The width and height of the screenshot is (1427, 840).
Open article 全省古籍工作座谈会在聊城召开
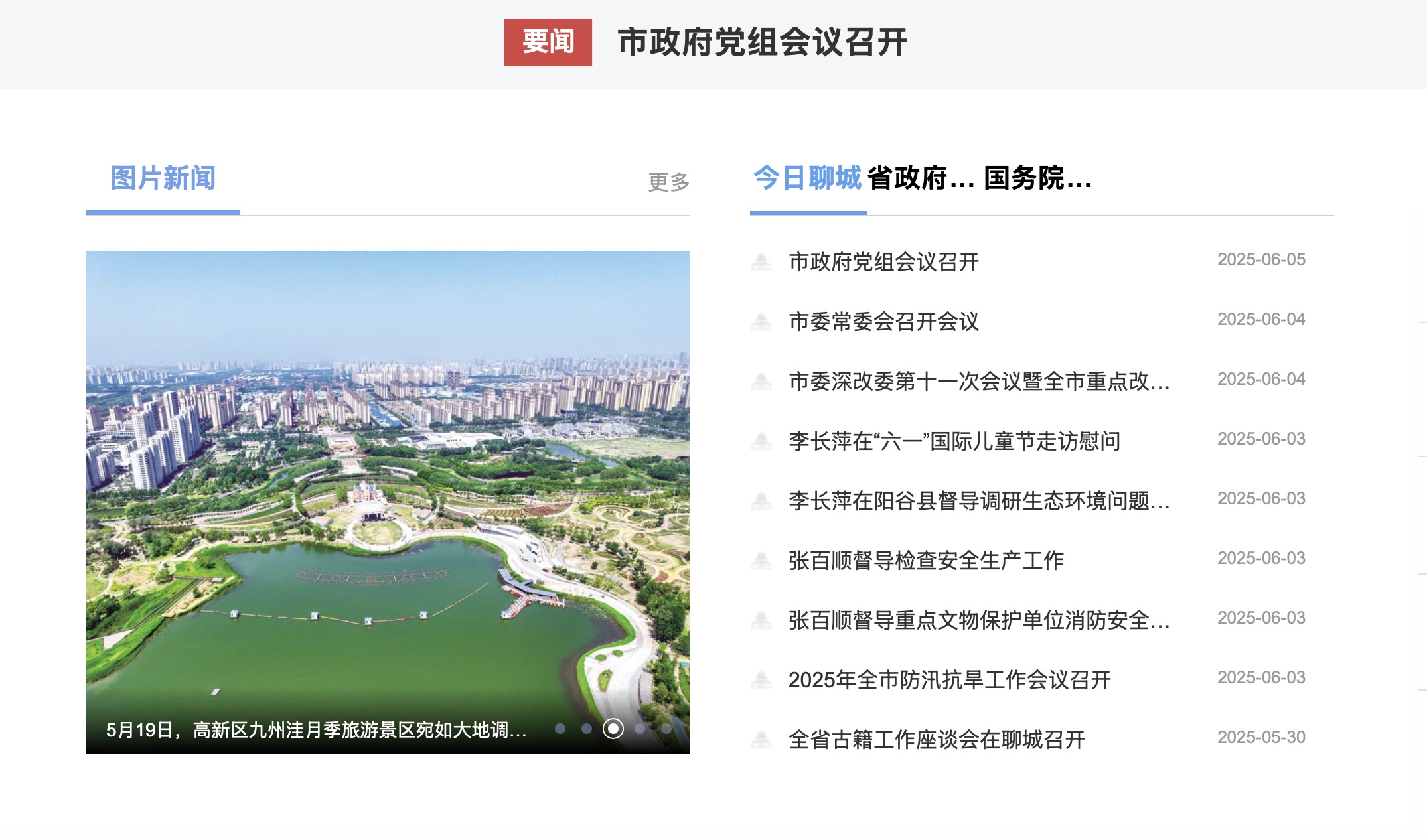(937, 740)
